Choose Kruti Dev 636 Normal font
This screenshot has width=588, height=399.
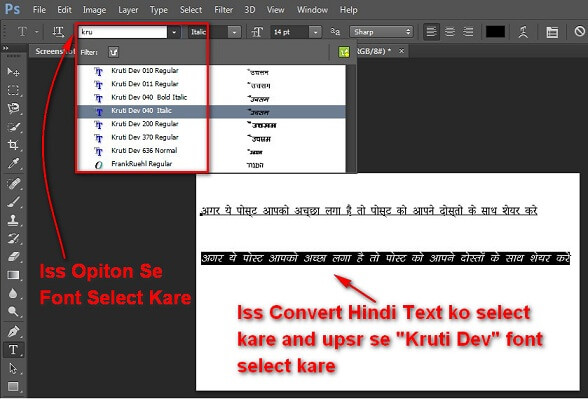point(212,151)
